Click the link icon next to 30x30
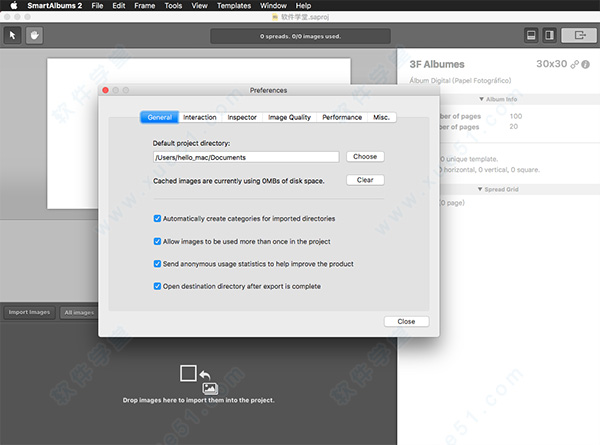Viewport: 600px width, 445px height. [574, 65]
